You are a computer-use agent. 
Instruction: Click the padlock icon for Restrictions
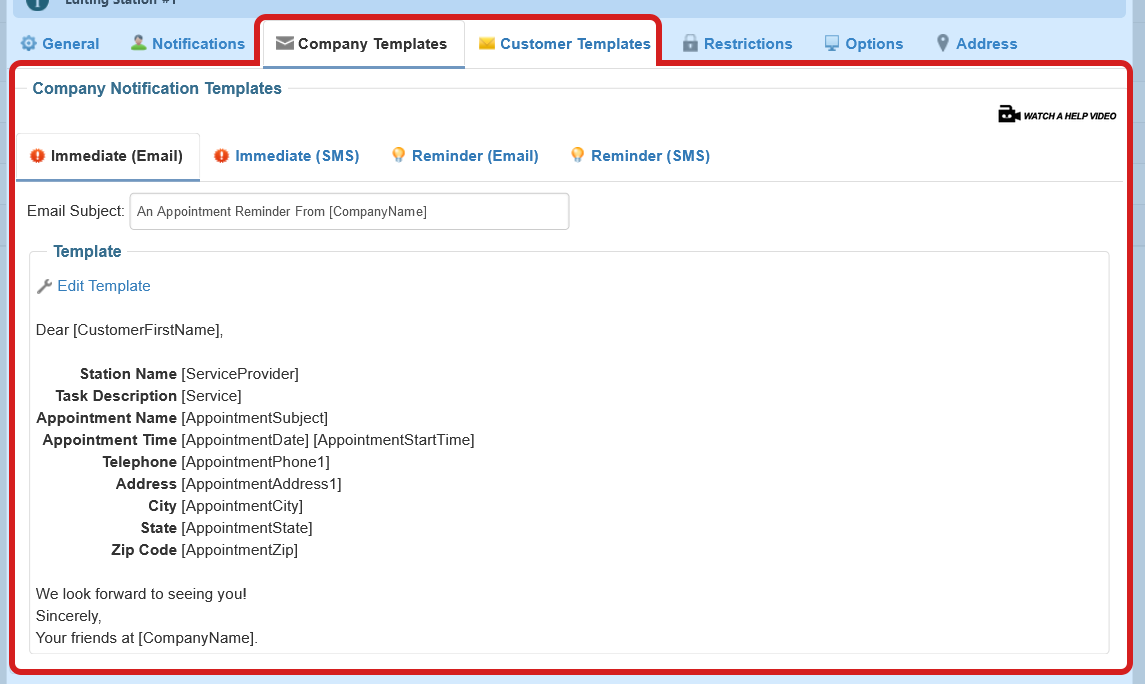point(690,44)
